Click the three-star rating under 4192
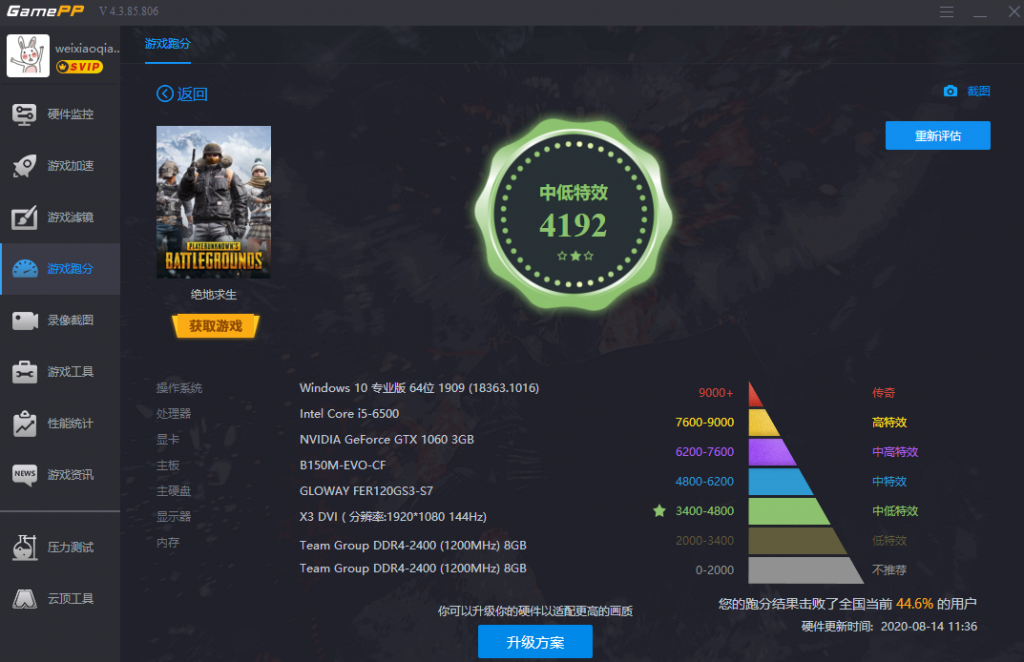The height and width of the screenshot is (662, 1024). tap(575, 256)
